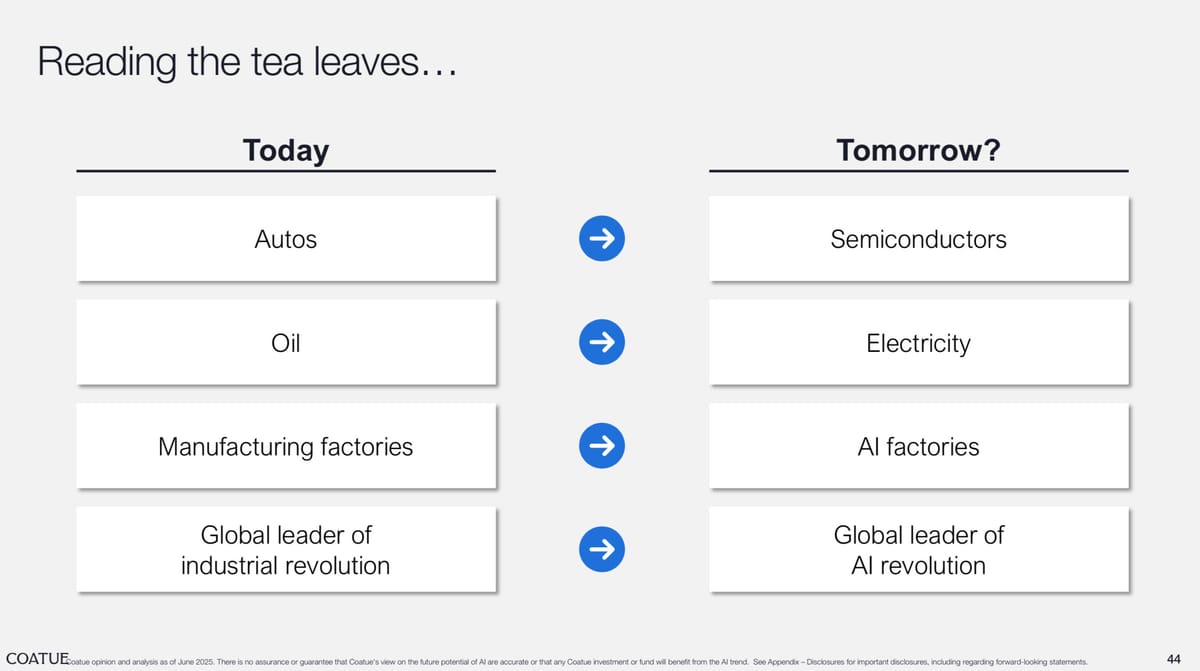The width and height of the screenshot is (1200, 671).
Task: Click the arrow icon beside the Oil box
Action: coord(602,343)
